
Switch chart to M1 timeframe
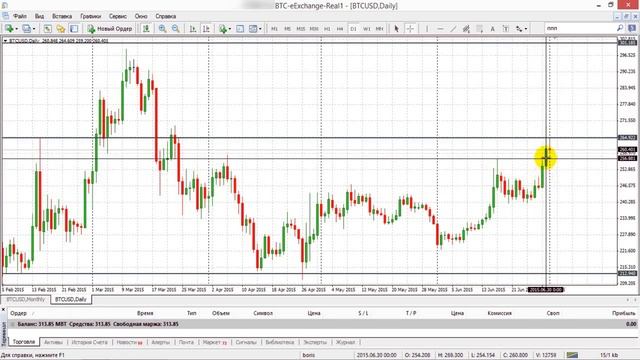[x=274, y=29]
